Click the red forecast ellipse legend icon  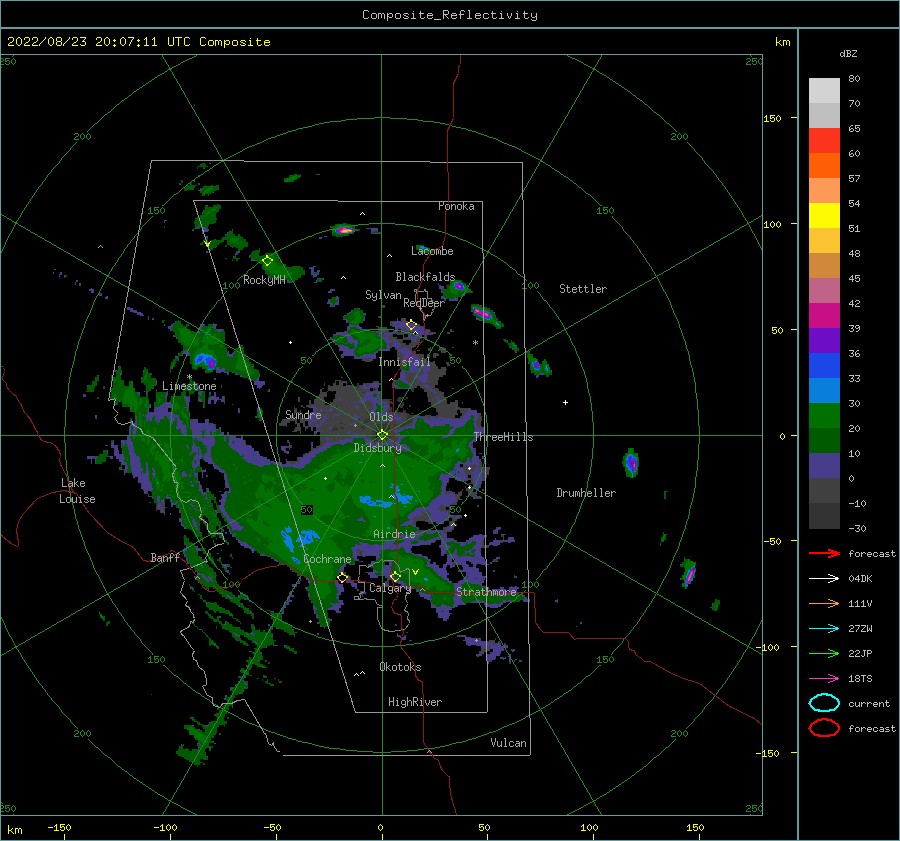coord(824,728)
